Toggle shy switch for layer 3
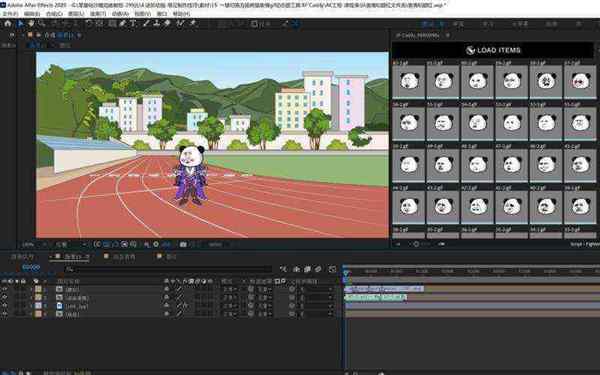Image resolution: width=600 pixels, height=375 pixels. click(166, 306)
